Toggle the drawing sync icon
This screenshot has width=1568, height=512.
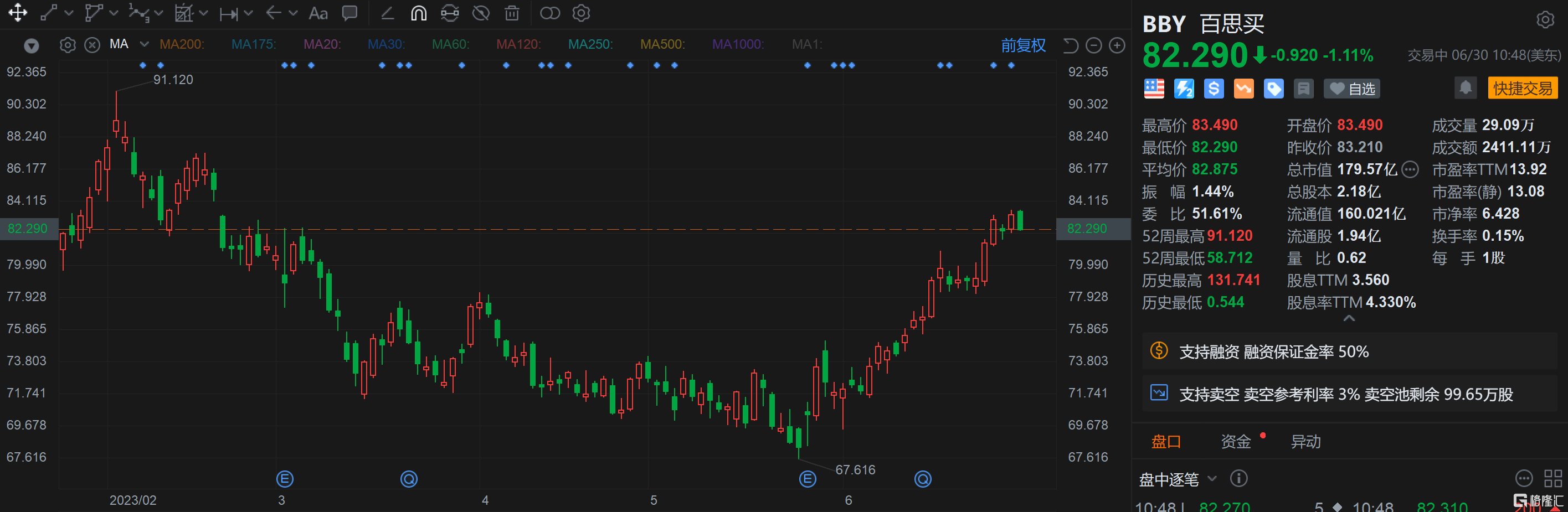click(x=450, y=13)
